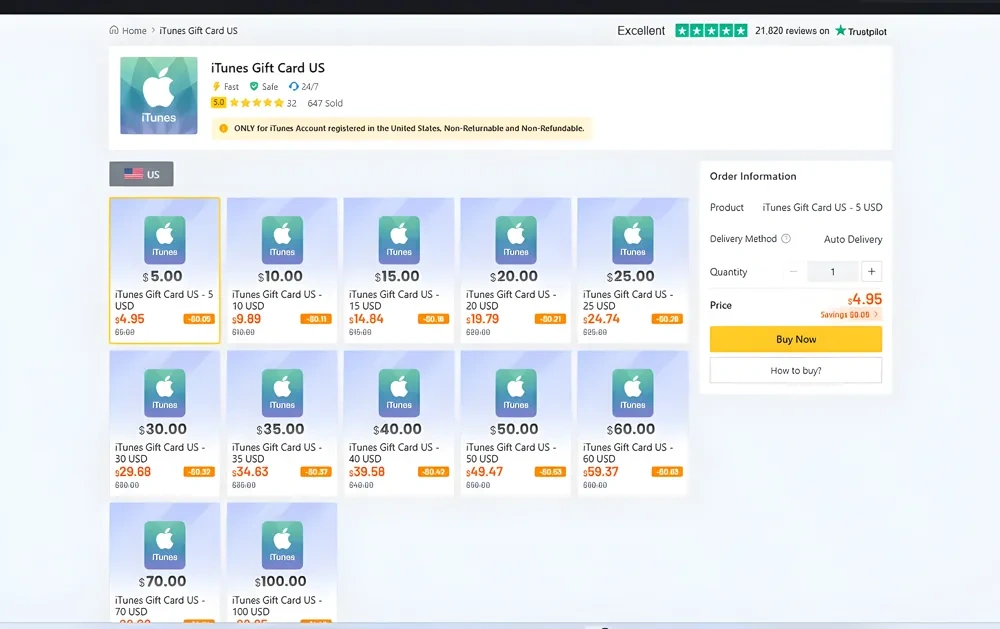Select the $50.00 iTunes gift card
Screen dimensions: 1000x629
pyautogui.click(x=515, y=423)
